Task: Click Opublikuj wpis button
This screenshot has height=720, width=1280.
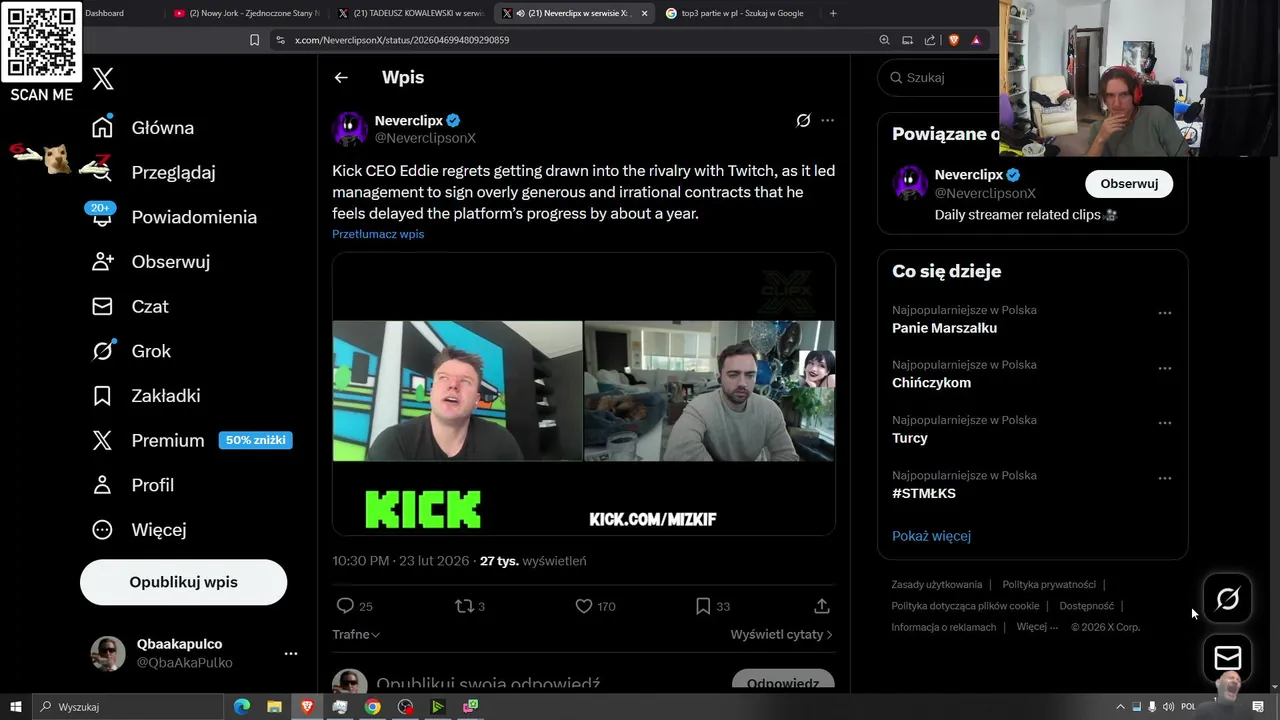Action: click(183, 582)
